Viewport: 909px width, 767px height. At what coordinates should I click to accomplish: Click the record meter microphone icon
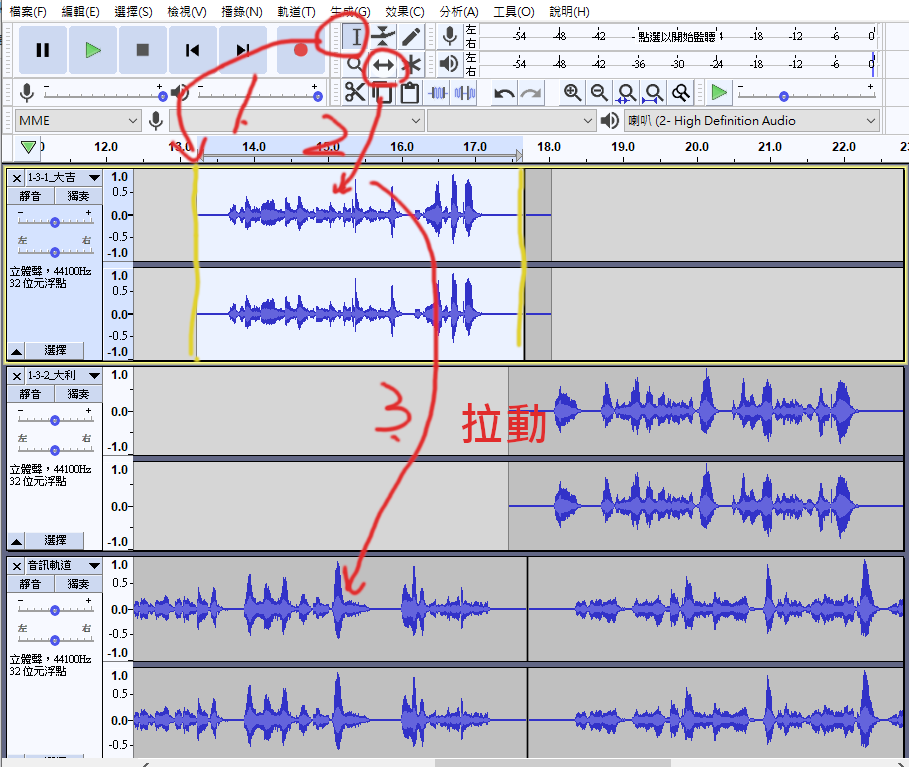(x=449, y=37)
